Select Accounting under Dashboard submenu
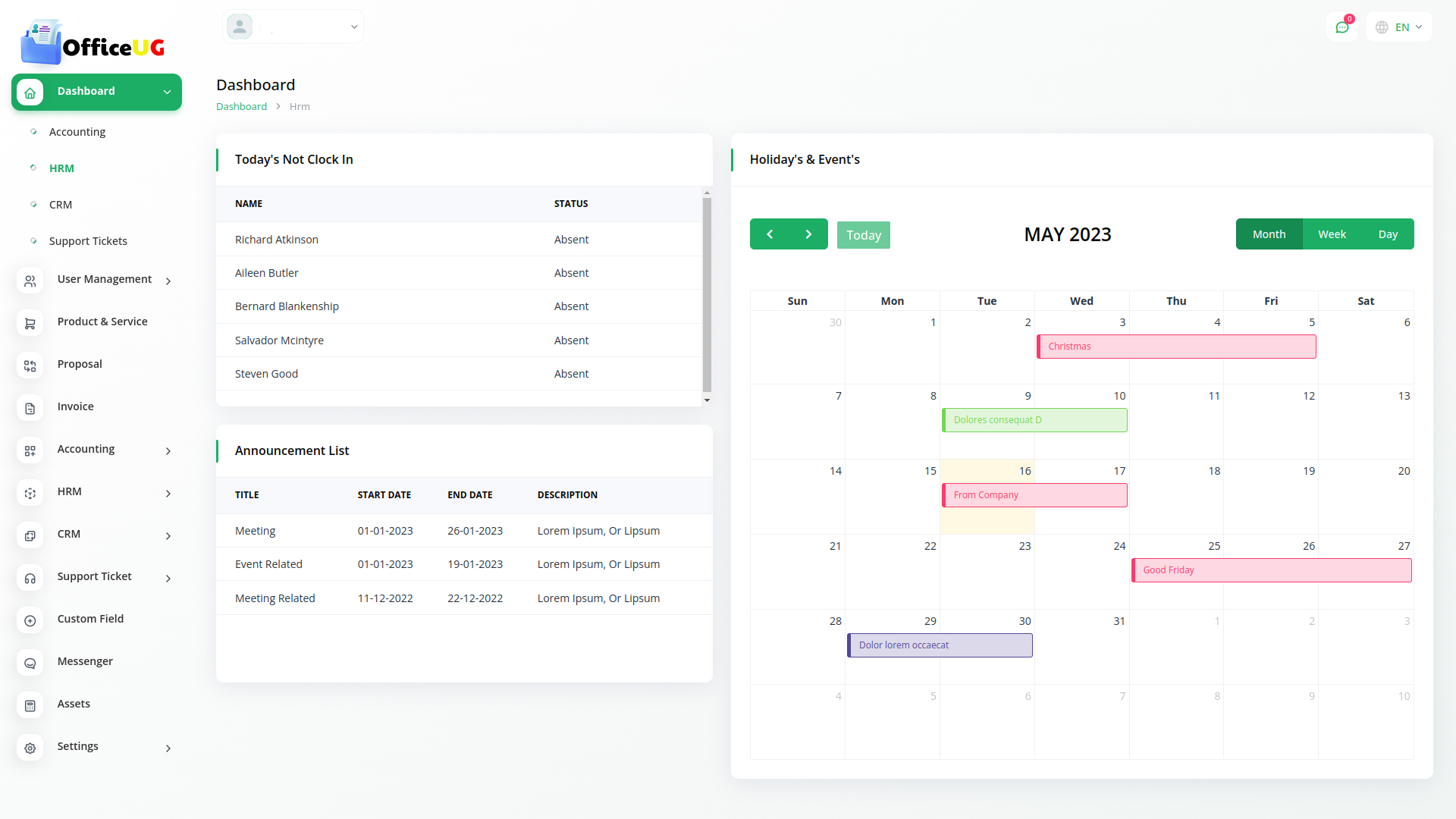Image resolution: width=1456 pixels, height=819 pixels. [x=77, y=132]
